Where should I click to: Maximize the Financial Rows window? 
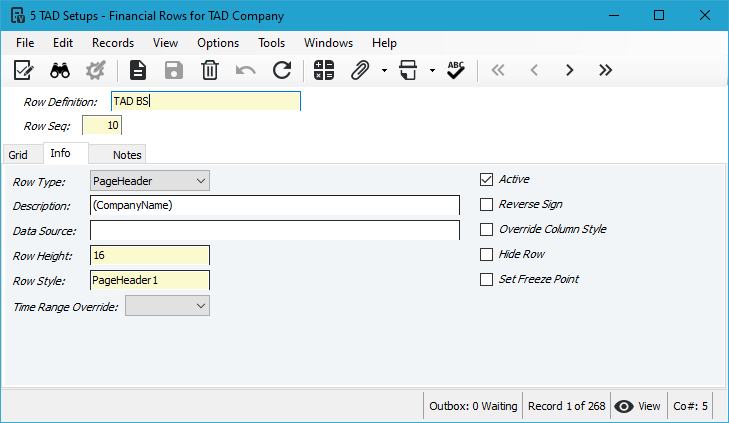coord(659,15)
